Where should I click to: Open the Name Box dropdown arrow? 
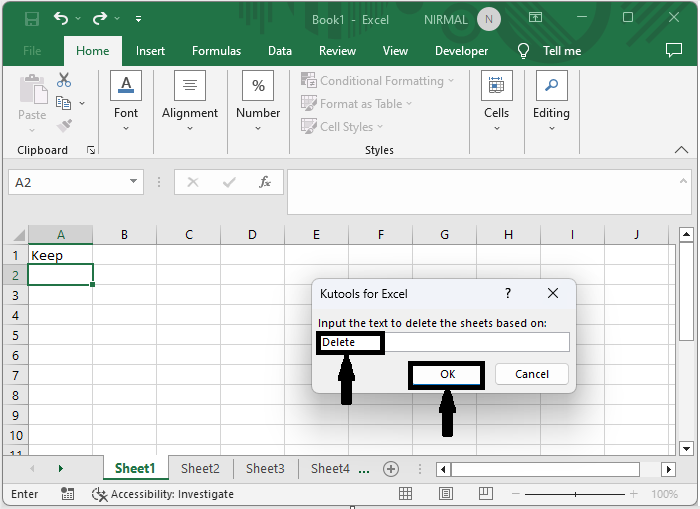[x=133, y=181]
